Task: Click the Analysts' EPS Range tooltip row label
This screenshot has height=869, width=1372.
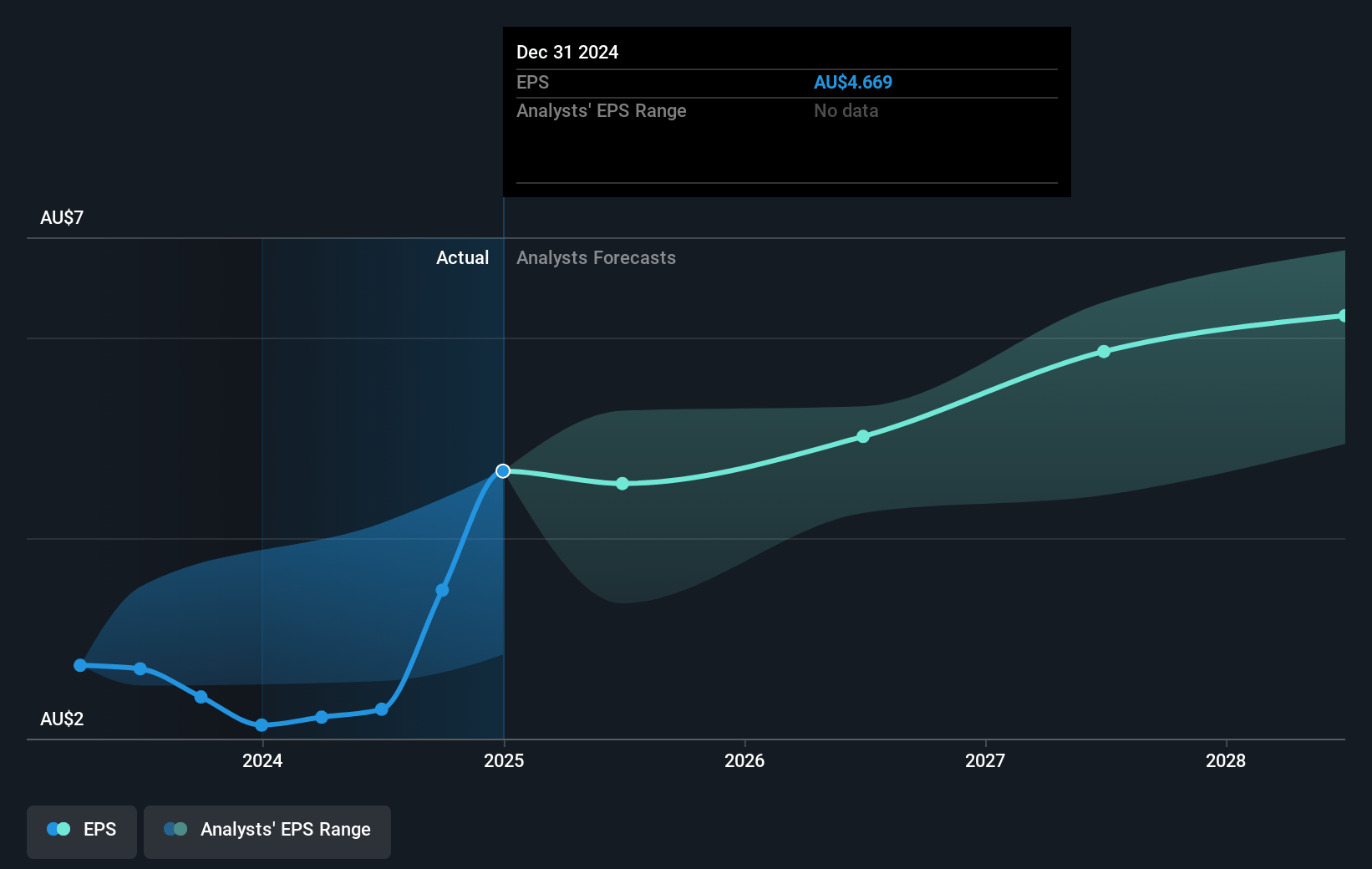Action: tap(602, 110)
